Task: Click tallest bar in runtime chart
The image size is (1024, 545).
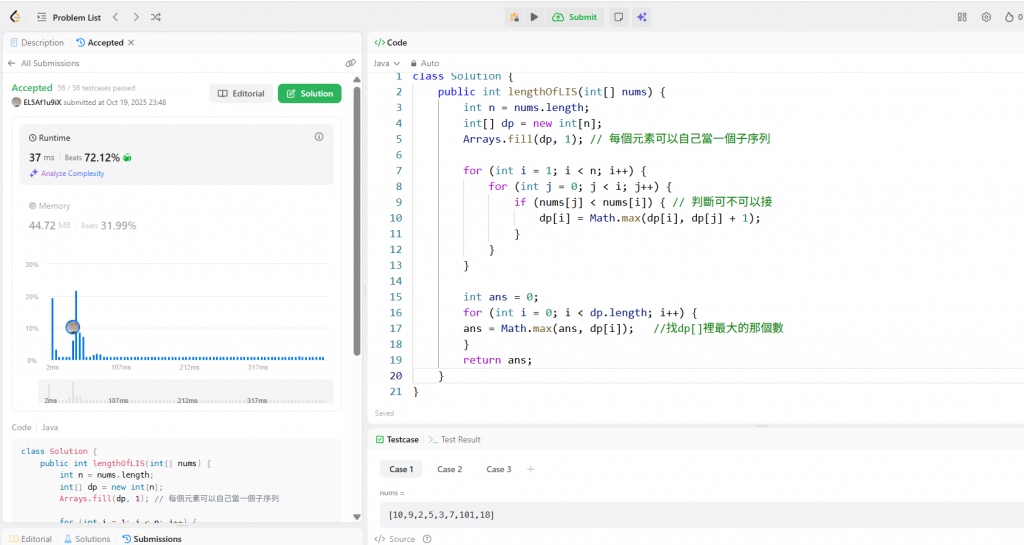Action: 76,325
